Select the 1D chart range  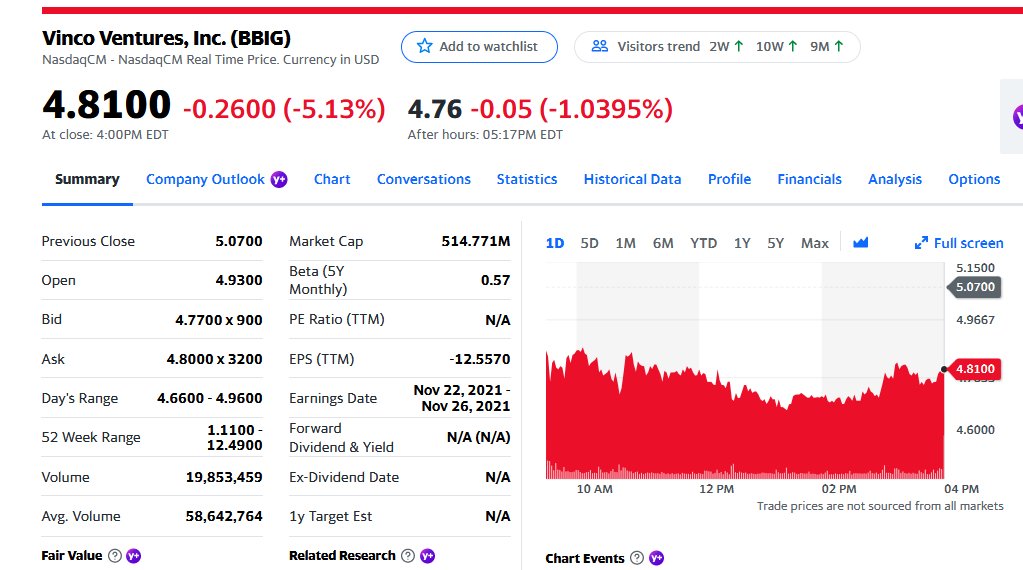[555, 243]
